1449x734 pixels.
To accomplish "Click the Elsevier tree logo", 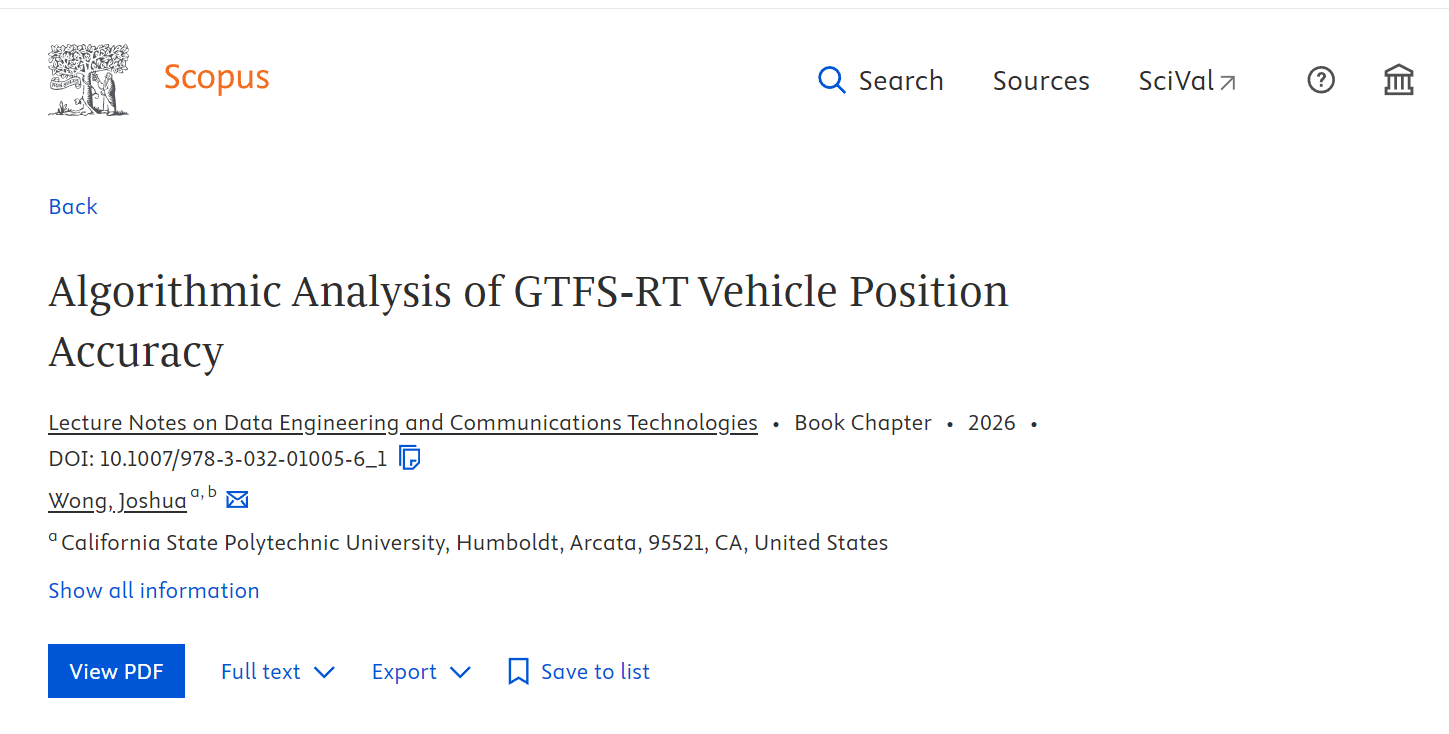I will tap(88, 79).
